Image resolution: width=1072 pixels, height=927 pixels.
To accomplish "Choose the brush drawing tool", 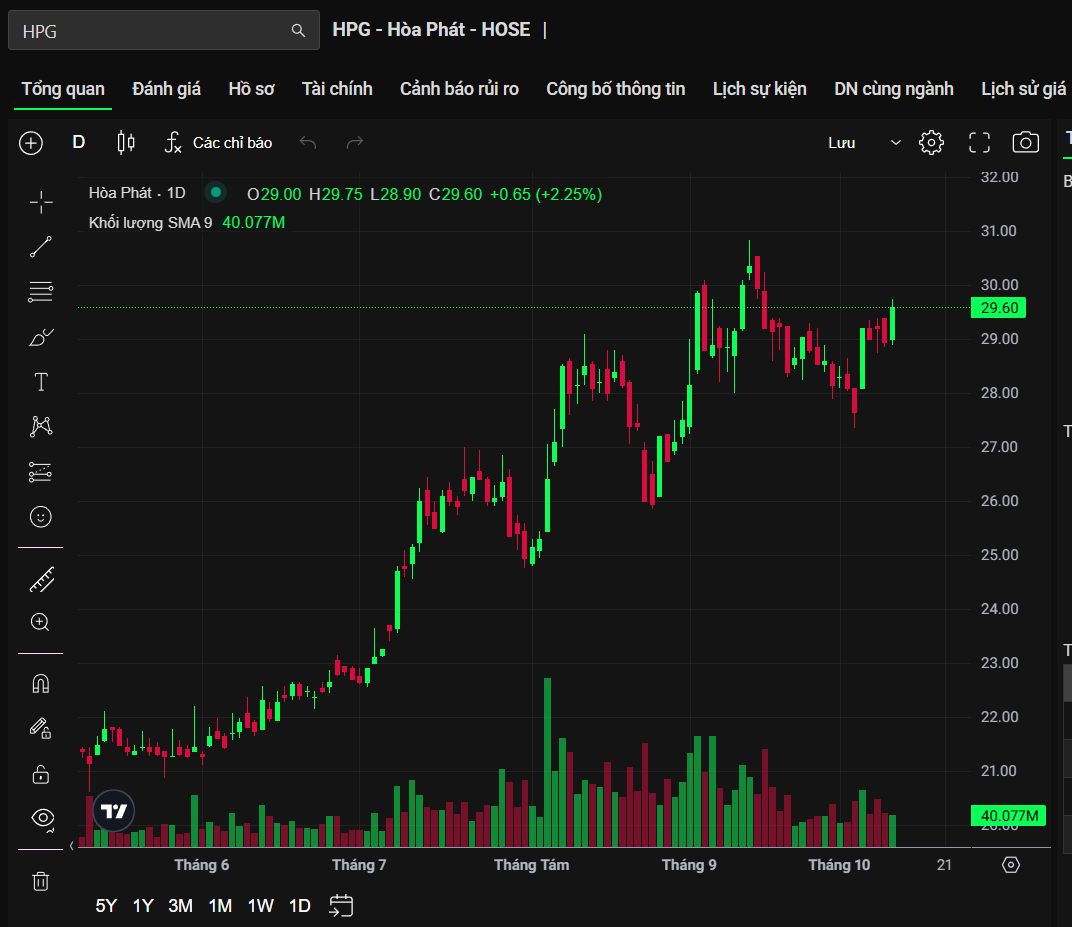I will click(41, 337).
